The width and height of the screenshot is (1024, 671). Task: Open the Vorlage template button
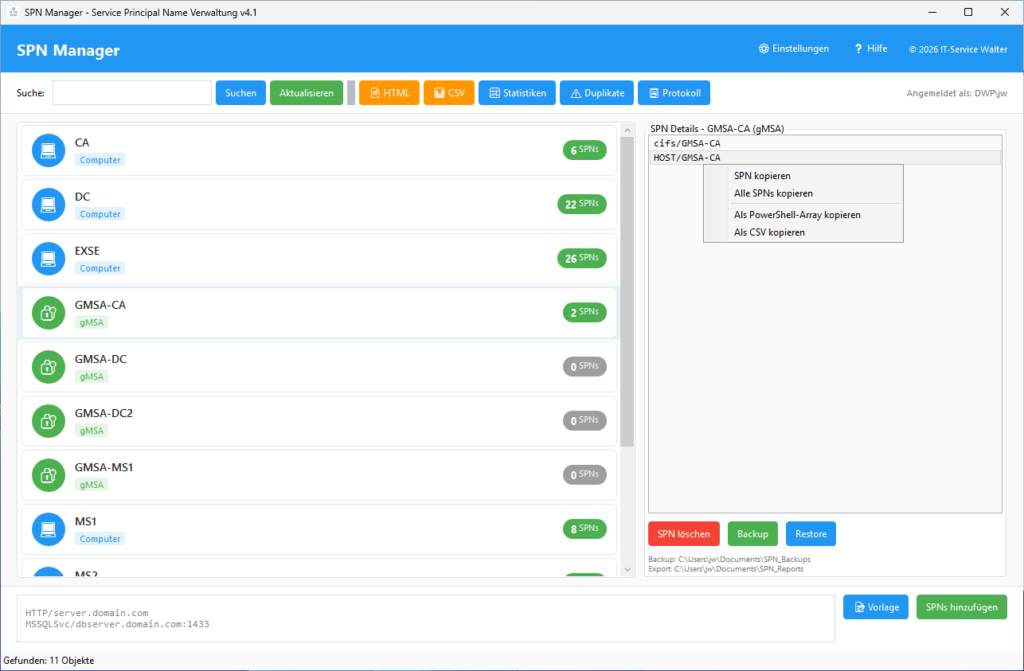875,607
